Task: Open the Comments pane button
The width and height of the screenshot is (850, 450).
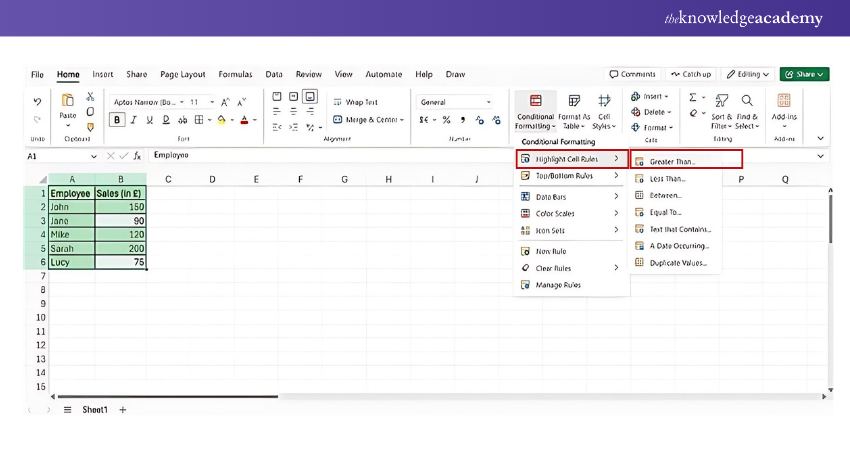Action: point(633,74)
